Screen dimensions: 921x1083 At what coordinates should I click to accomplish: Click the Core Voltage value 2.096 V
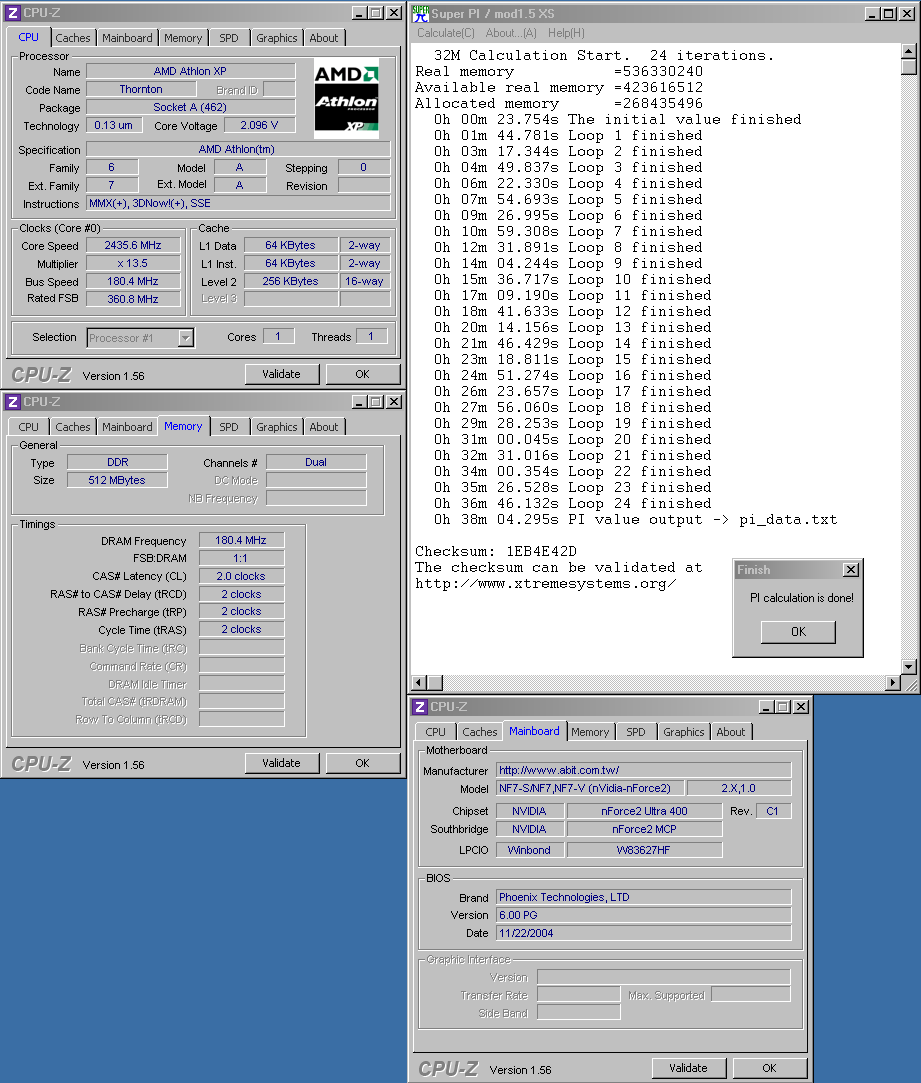click(x=259, y=125)
